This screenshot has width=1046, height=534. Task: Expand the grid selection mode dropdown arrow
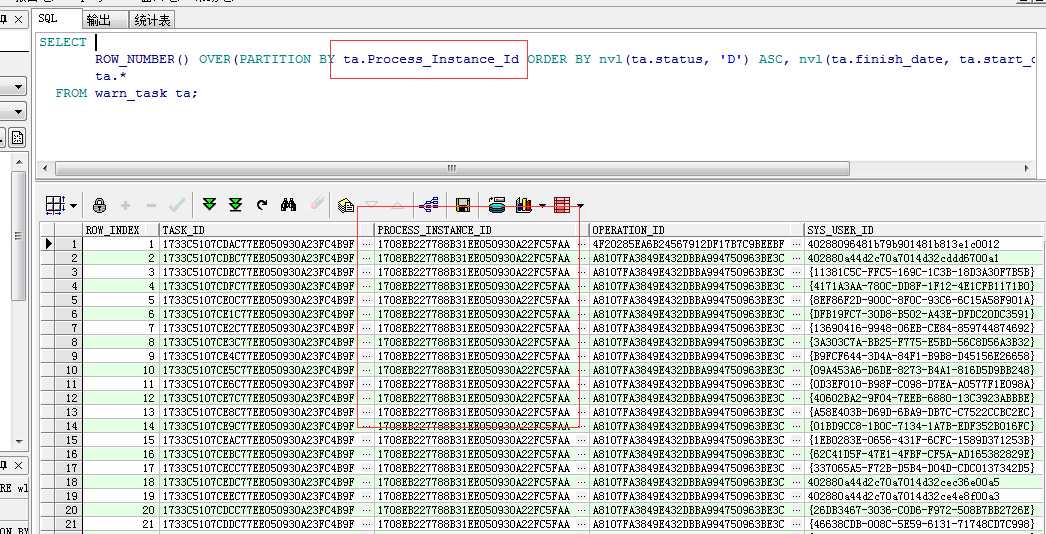(73, 206)
